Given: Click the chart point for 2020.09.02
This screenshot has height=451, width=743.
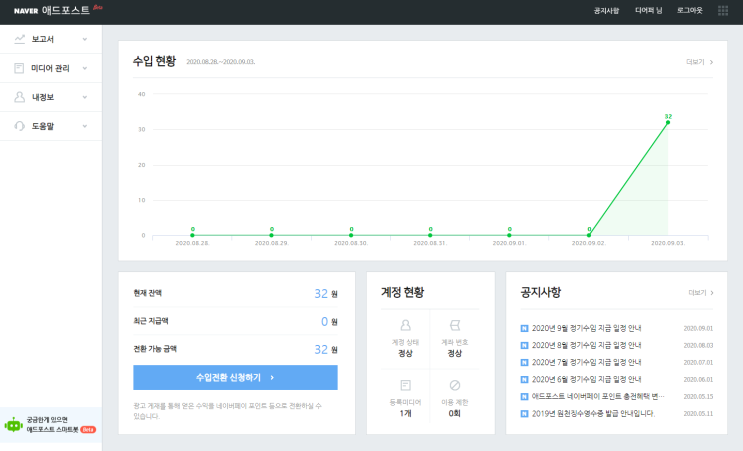Looking at the screenshot, I should coord(589,235).
